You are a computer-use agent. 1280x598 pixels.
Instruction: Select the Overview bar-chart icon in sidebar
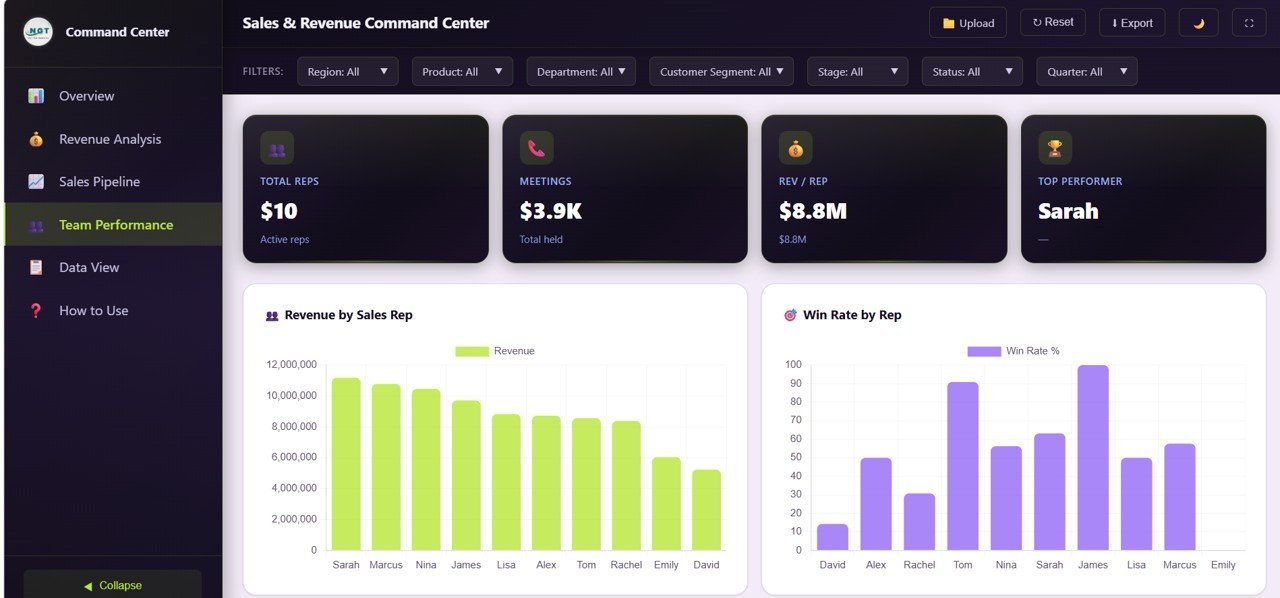point(38,95)
